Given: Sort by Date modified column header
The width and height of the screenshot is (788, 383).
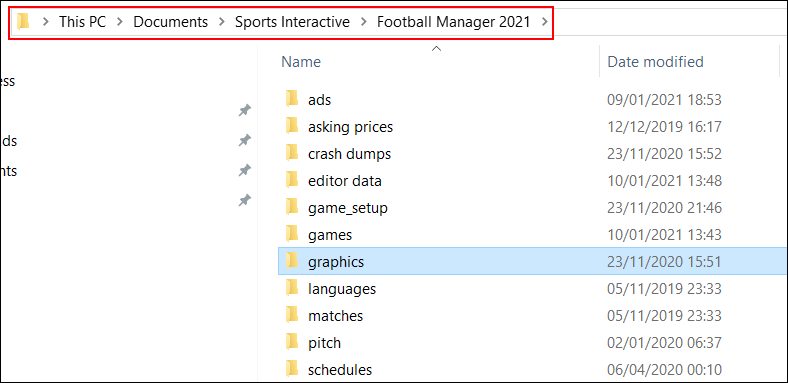Looking at the screenshot, I should (x=655, y=62).
